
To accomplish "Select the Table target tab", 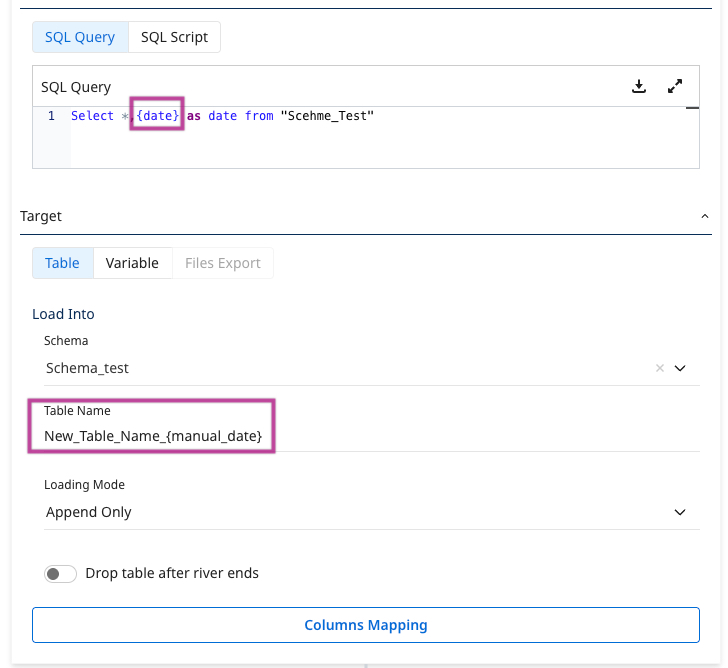I will click(x=62, y=263).
